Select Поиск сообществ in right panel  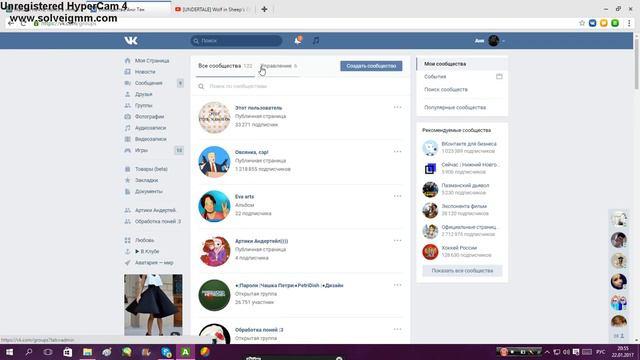pyautogui.click(x=446, y=89)
